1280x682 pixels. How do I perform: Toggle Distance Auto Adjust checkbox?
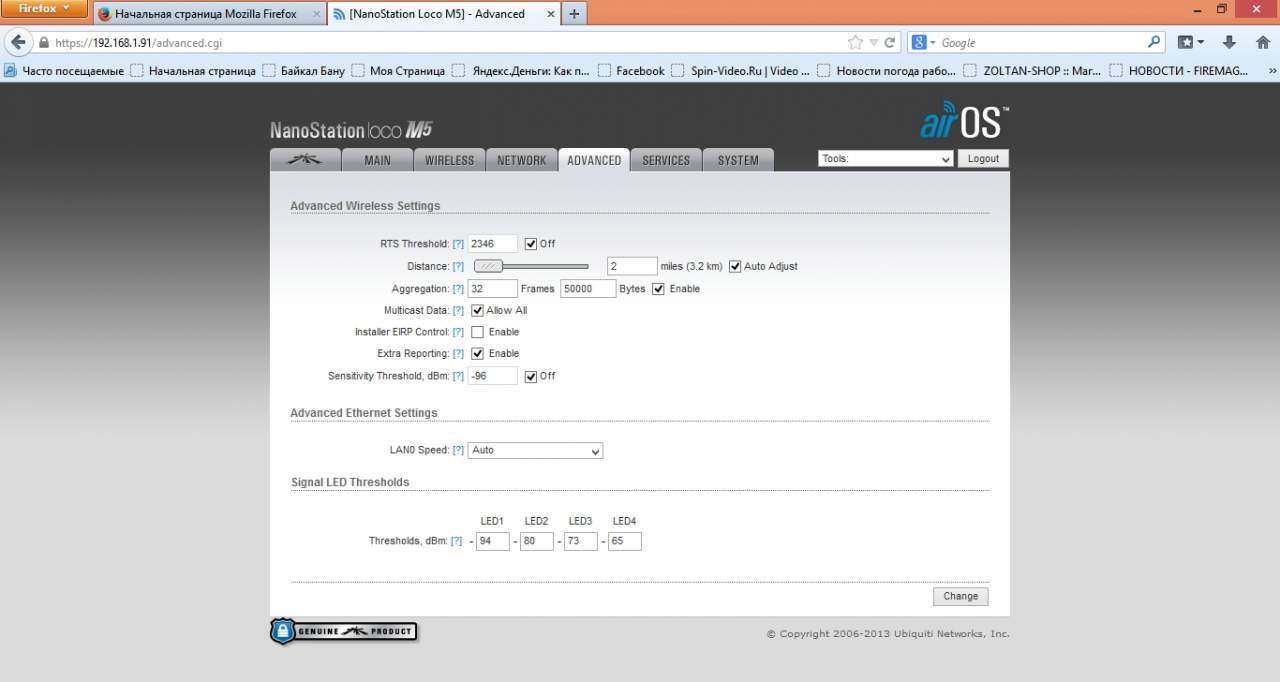pyautogui.click(x=735, y=266)
